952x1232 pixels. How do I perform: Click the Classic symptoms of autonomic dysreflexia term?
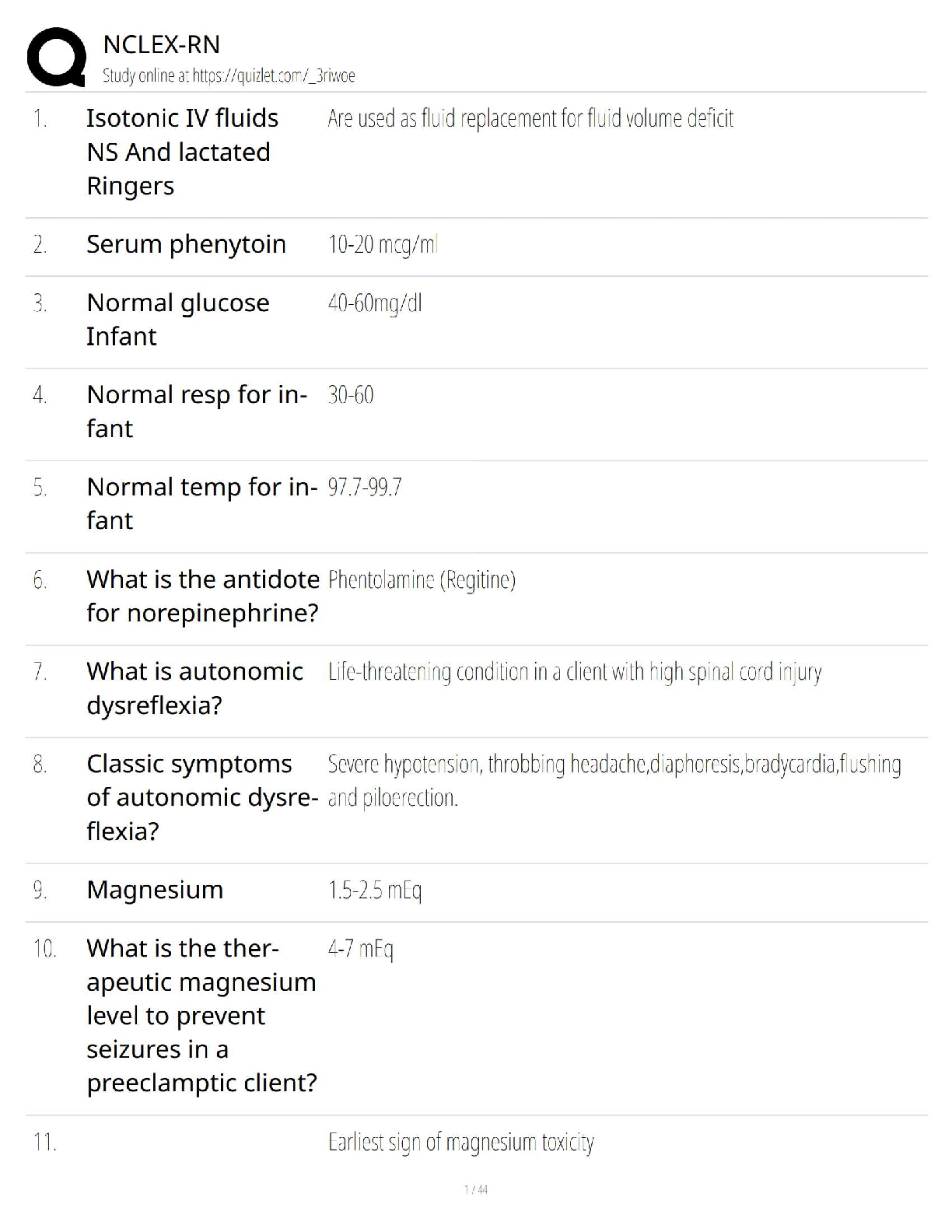[x=201, y=797]
